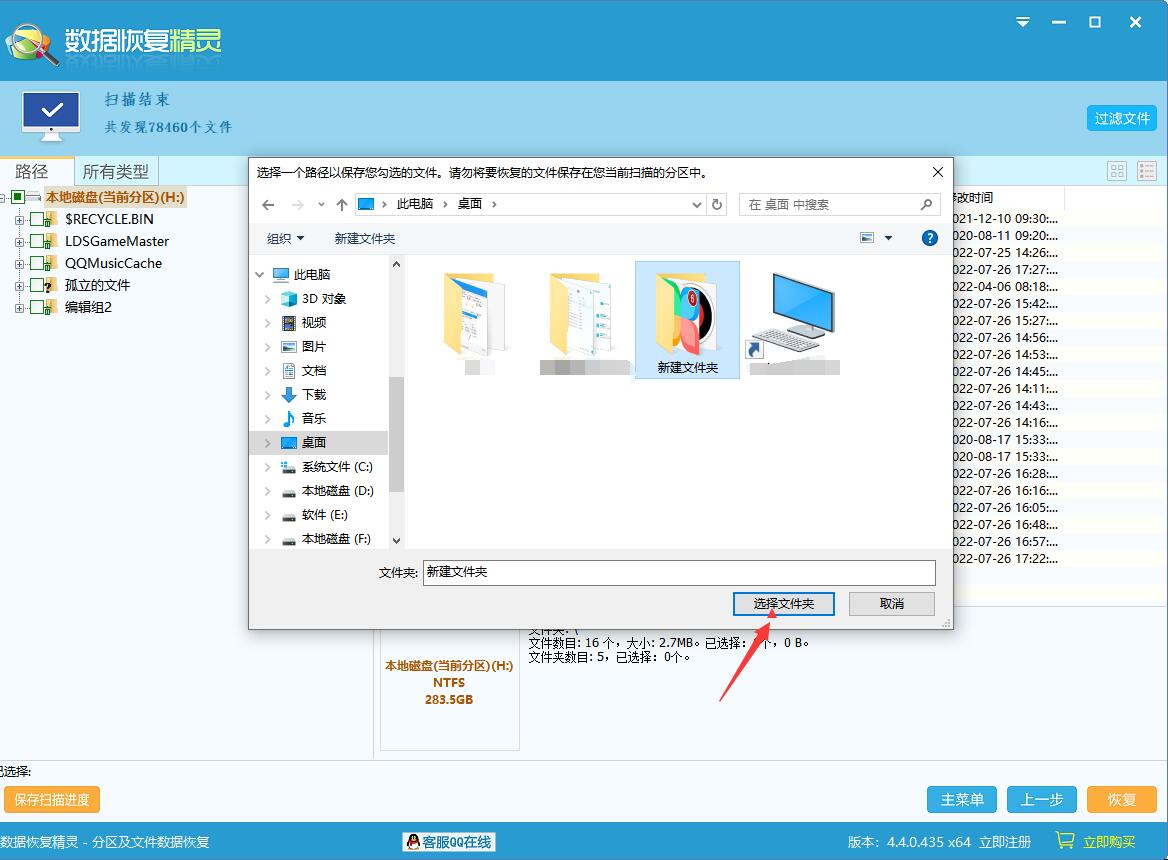Toggle the QQMusicCache checkbox

38,263
